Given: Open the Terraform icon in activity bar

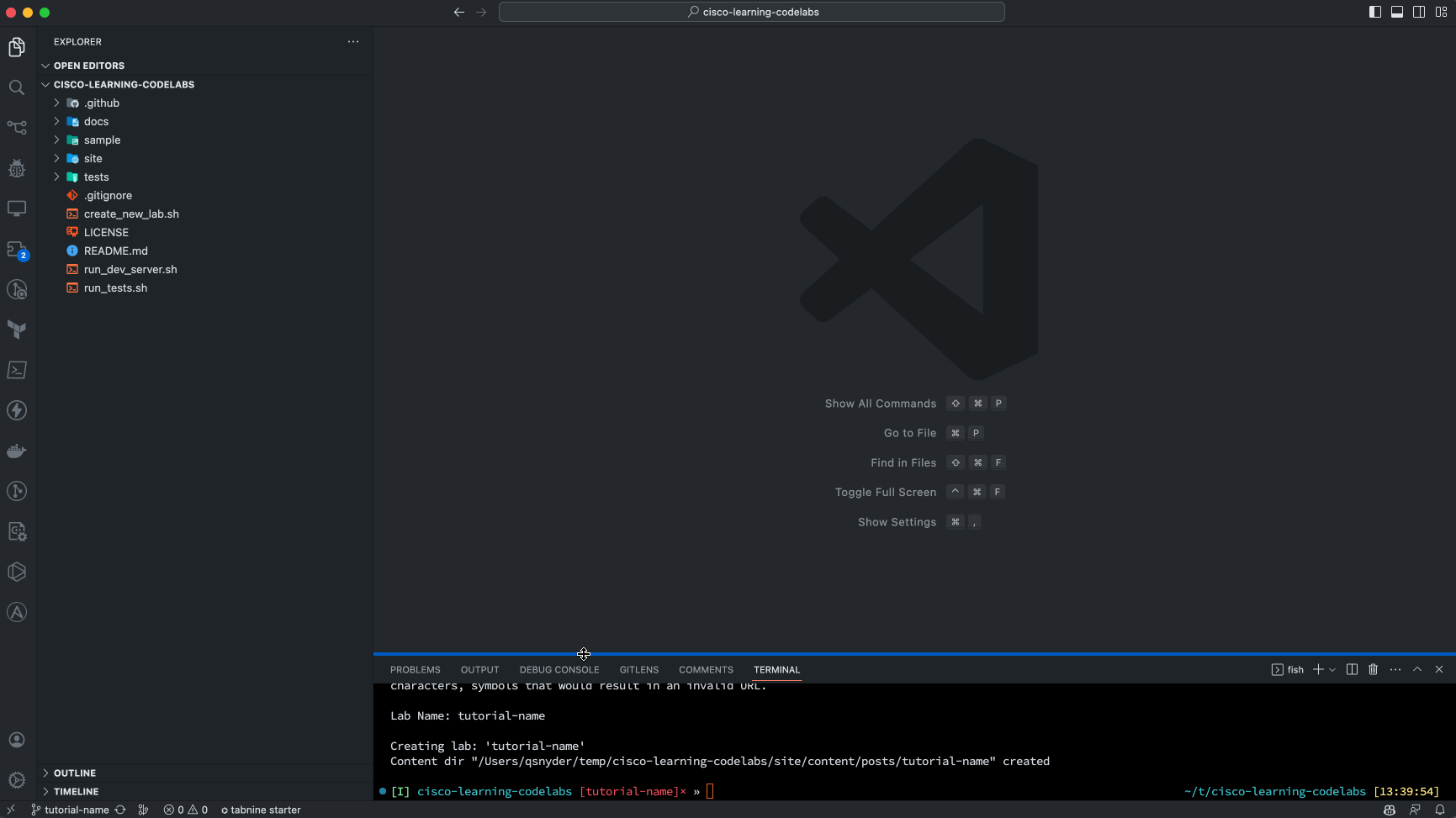Looking at the screenshot, I should point(17,330).
